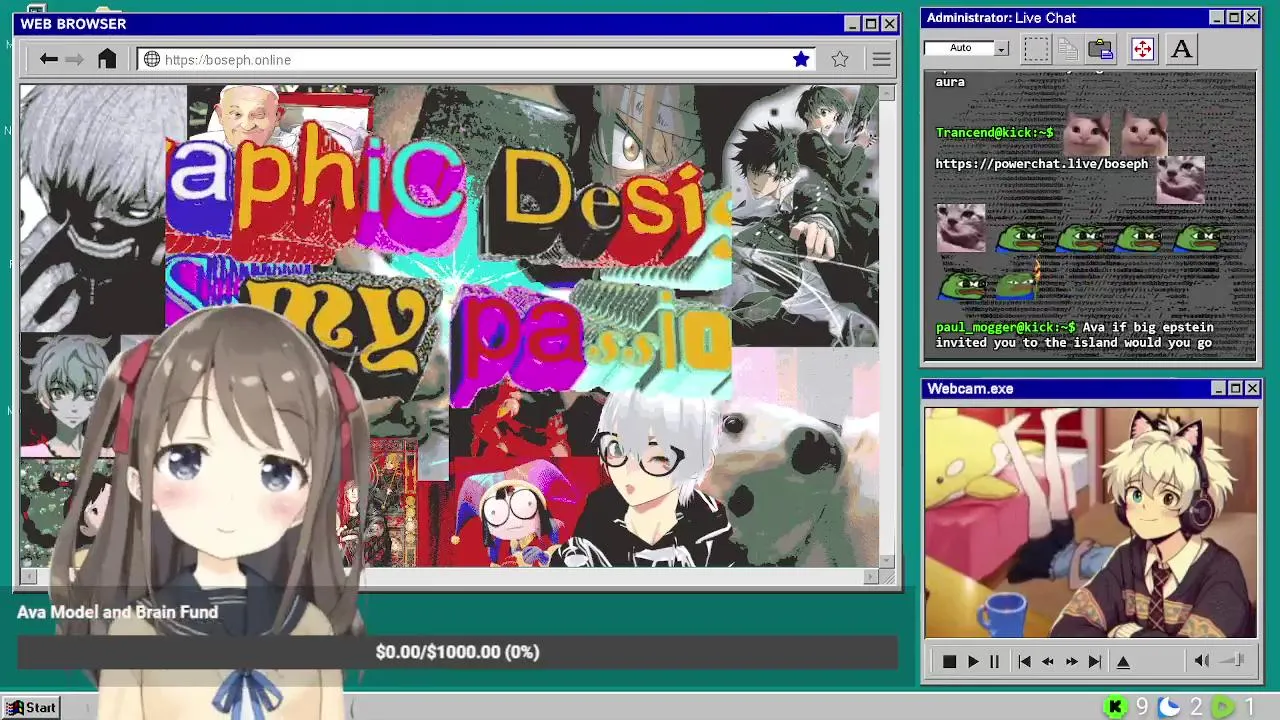Click the green Kick icon in the tray
This screenshot has width=1280, height=720.
(1115, 708)
